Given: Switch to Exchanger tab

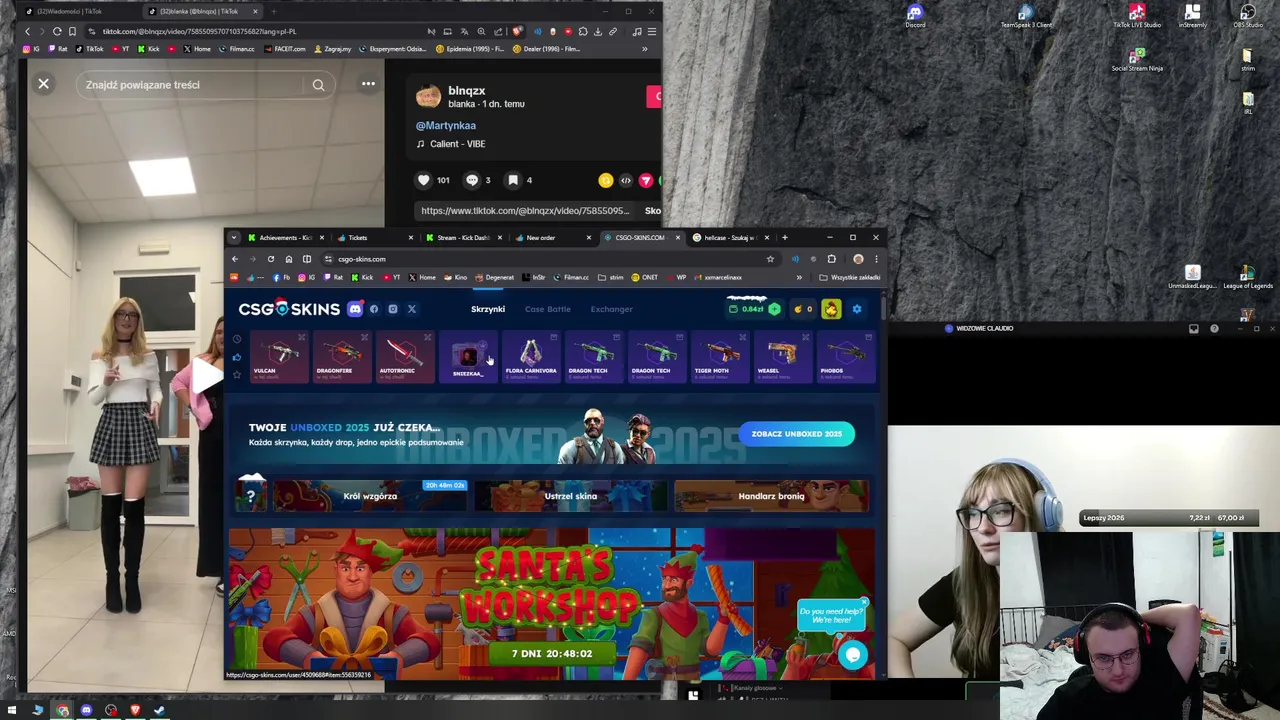Looking at the screenshot, I should [x=612, y=309].
